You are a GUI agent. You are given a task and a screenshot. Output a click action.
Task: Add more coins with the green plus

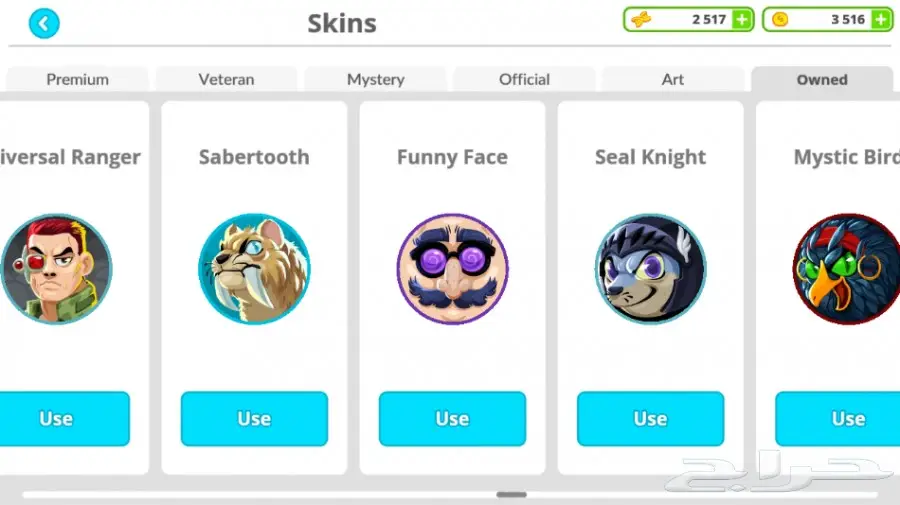[x=881, y=20]
